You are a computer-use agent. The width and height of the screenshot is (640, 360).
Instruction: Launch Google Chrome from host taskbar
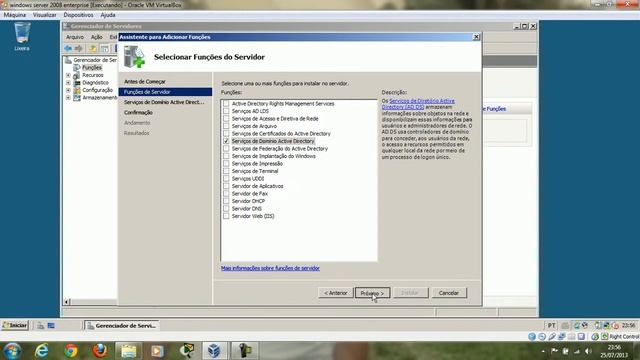[x=71, y=351]
